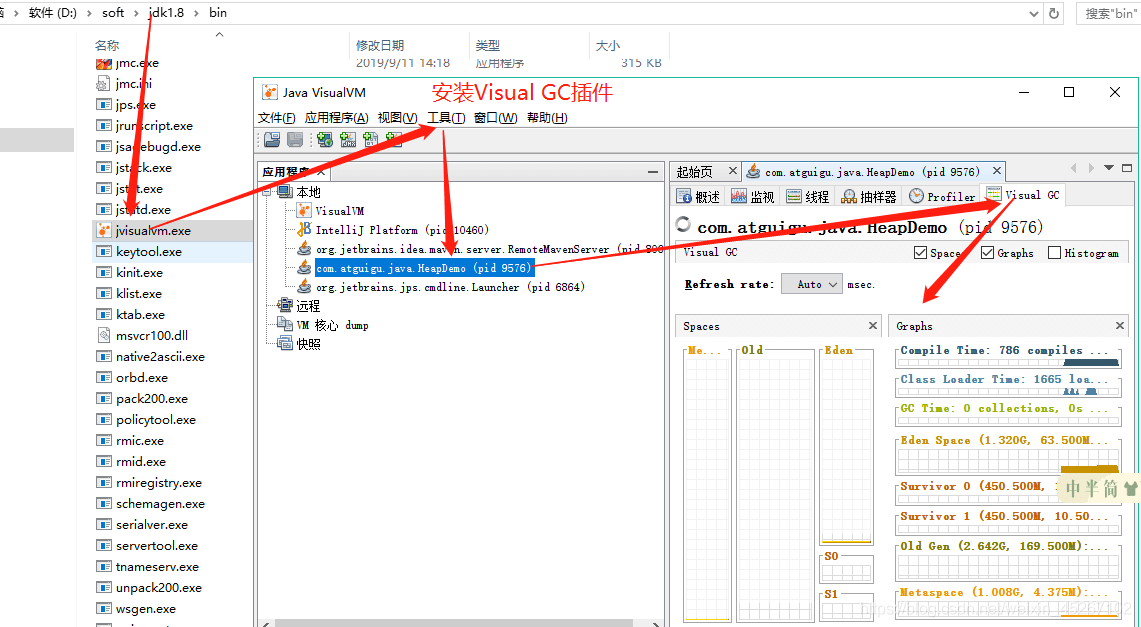Switch to the 线程 tab
The image size is (1141, 627).
pos(808,196)
